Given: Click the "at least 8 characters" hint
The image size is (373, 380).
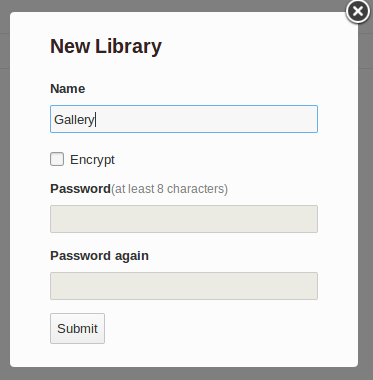Looking at the screenshot, I should (169, 189).
